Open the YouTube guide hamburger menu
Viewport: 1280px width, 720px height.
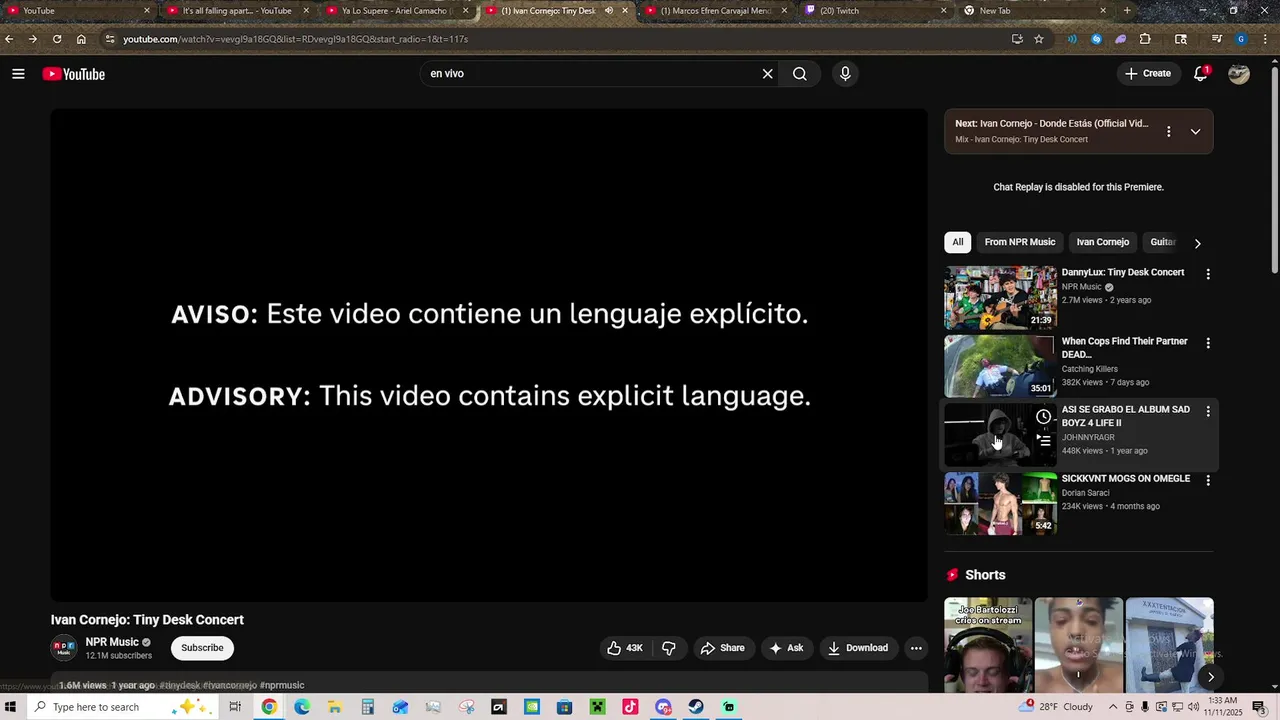tap(18, 74)
